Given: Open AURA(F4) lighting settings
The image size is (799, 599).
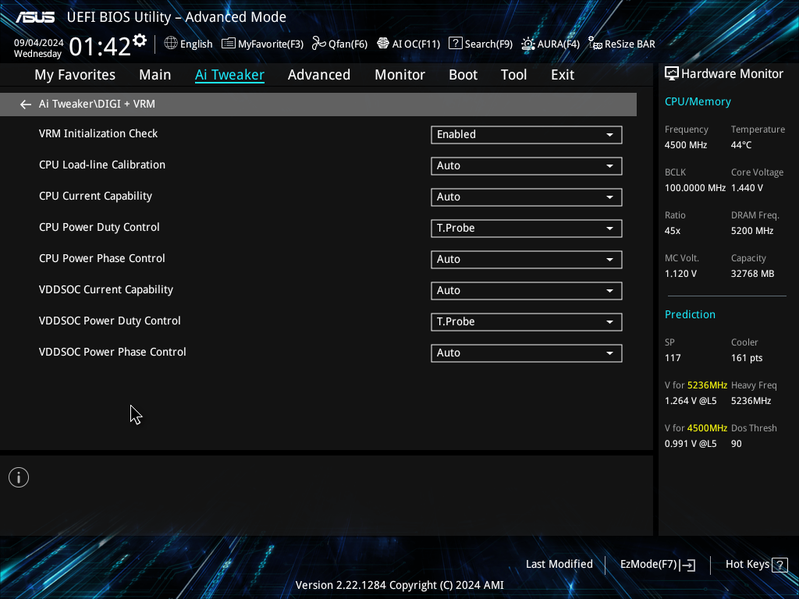Looking at the screenshot, I should point(550,44).
